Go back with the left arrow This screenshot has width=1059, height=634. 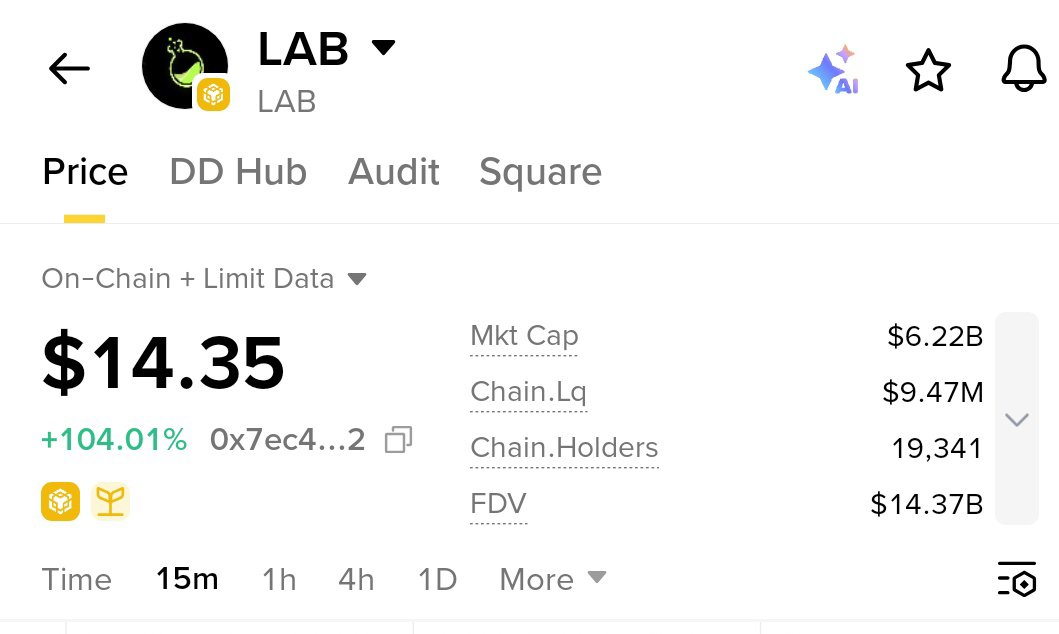[69, 68]
